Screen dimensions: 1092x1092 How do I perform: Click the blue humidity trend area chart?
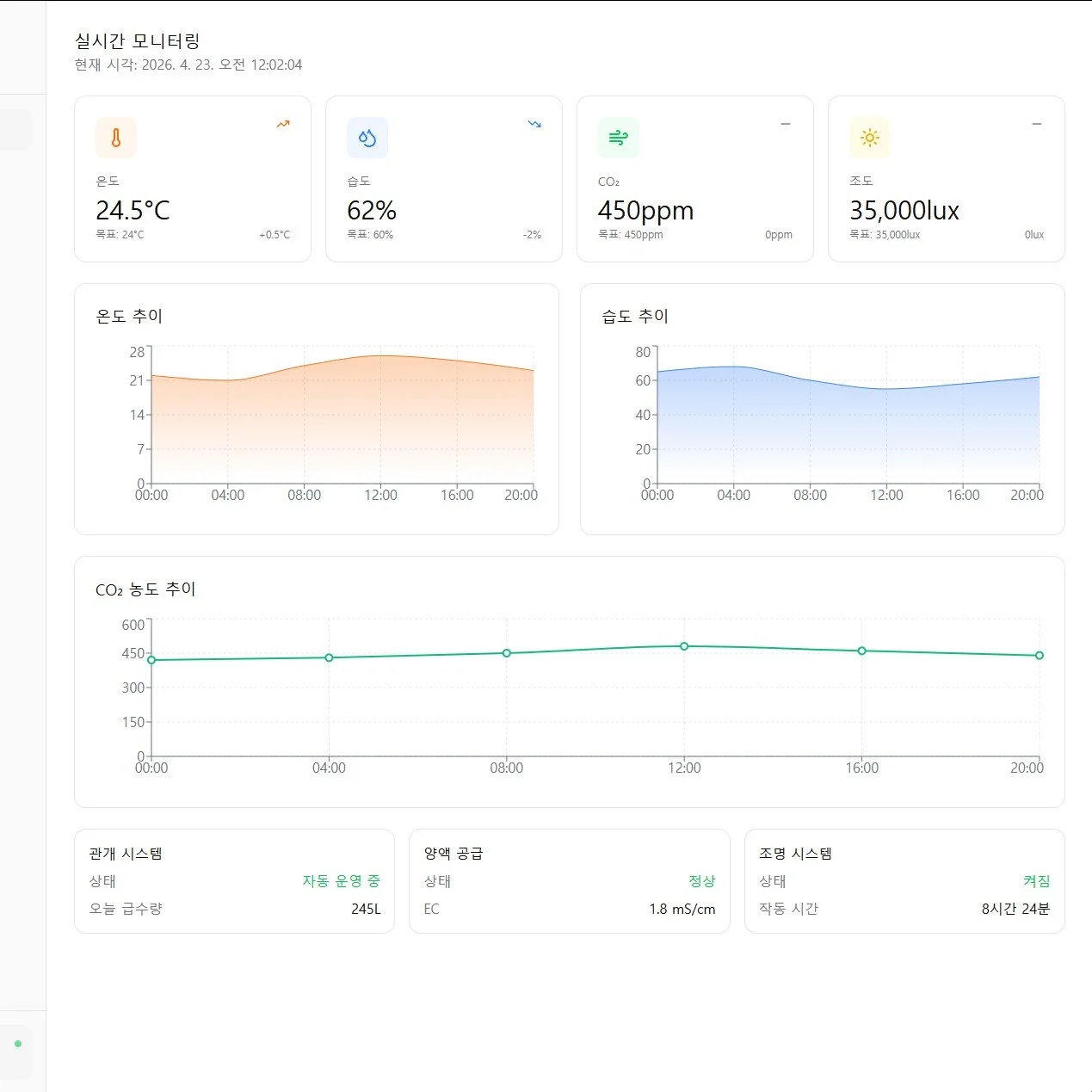click(848, 426)
